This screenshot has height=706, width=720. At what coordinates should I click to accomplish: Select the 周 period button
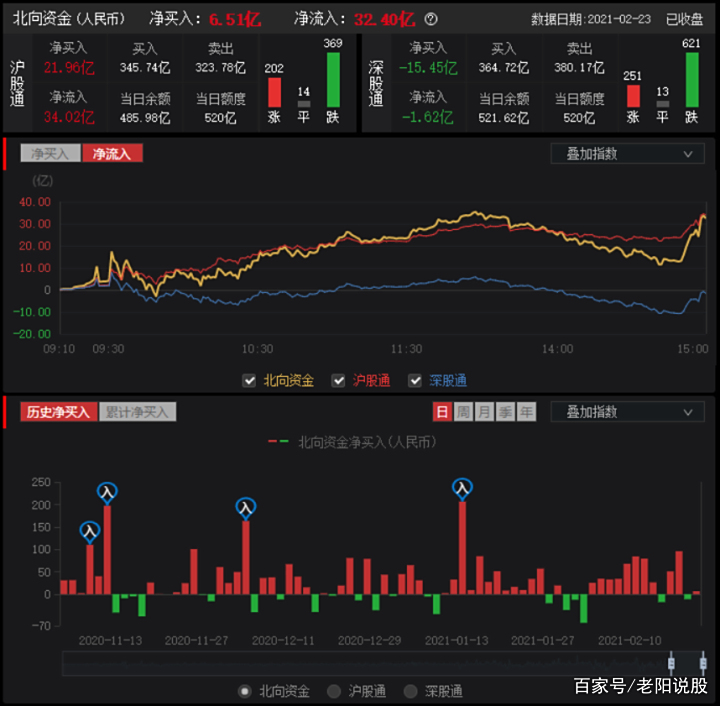(x=463, y=412)
